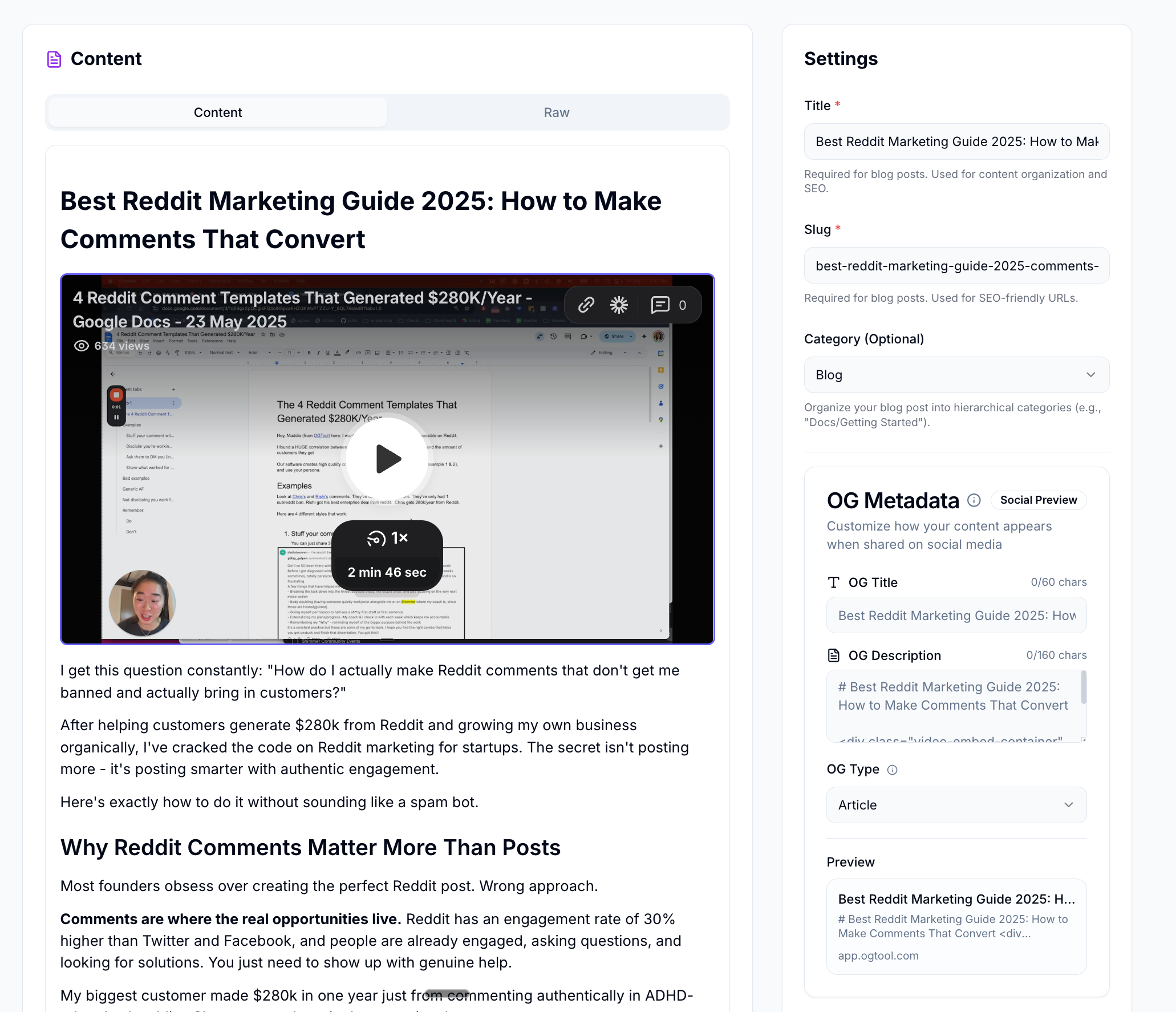The width and height of the screenshot is (1176, 1012).
Task: Open video comments bubble icon
Action: pos(660,305)
